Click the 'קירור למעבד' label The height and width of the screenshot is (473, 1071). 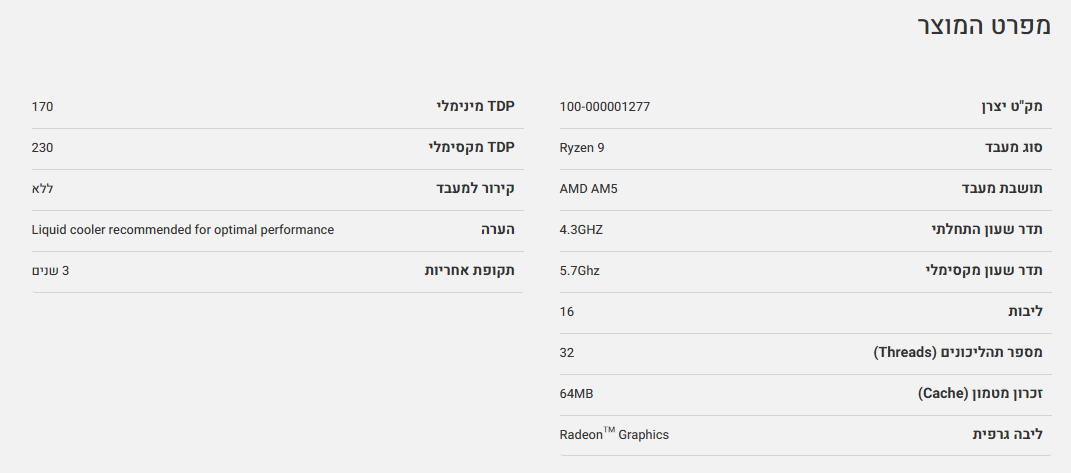pos(474,188)
